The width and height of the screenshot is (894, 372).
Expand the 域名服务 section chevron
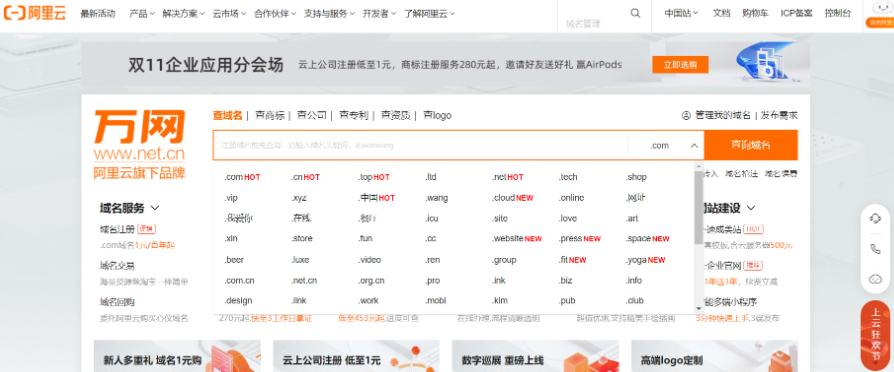[x=155, y=208]
